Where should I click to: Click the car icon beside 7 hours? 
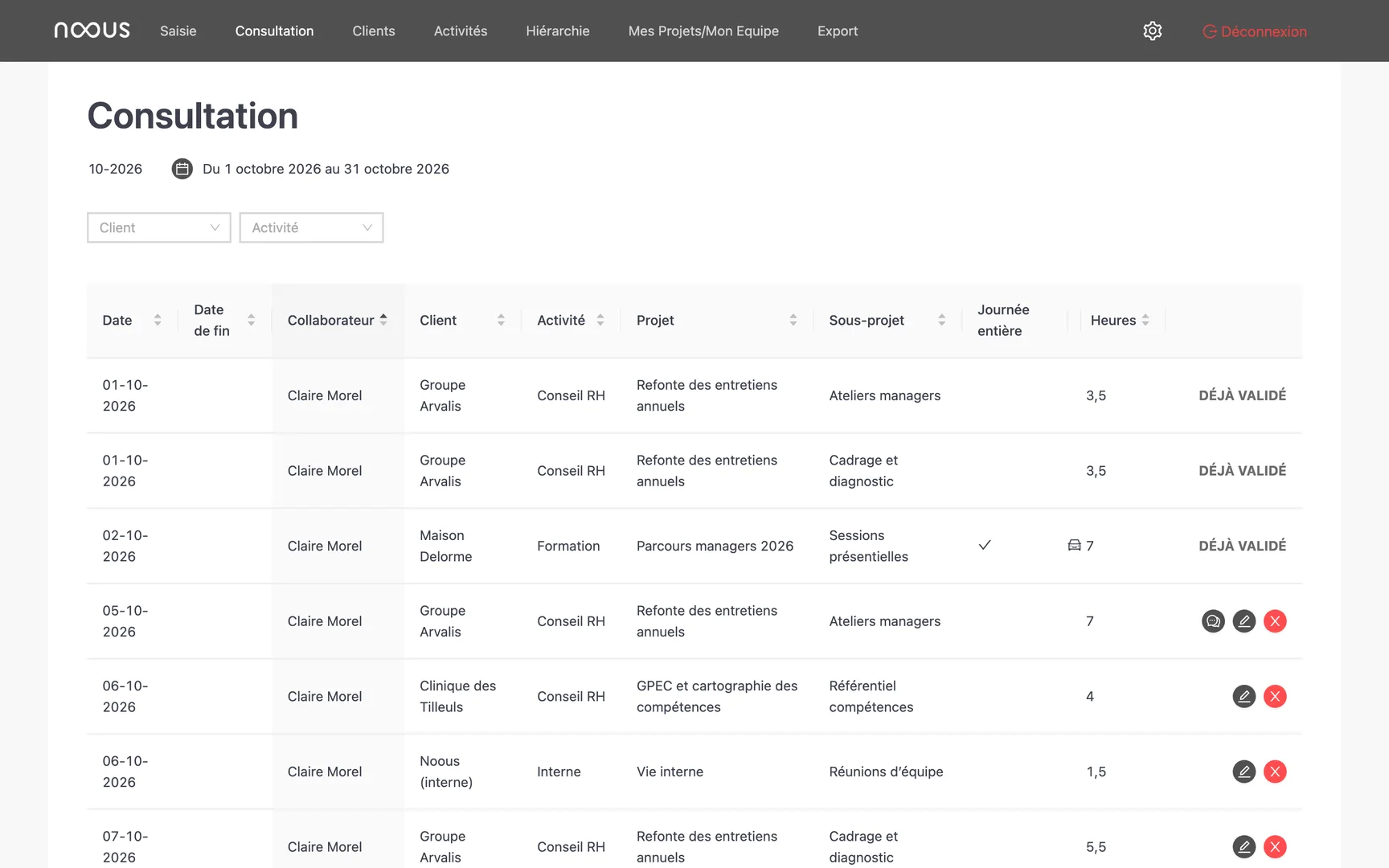coord(1074,546)
